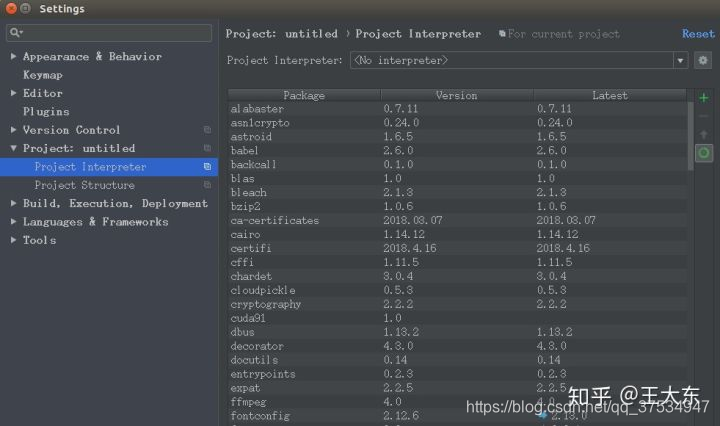Select the dbus package row
720x426 pixels.
point(457,332)
